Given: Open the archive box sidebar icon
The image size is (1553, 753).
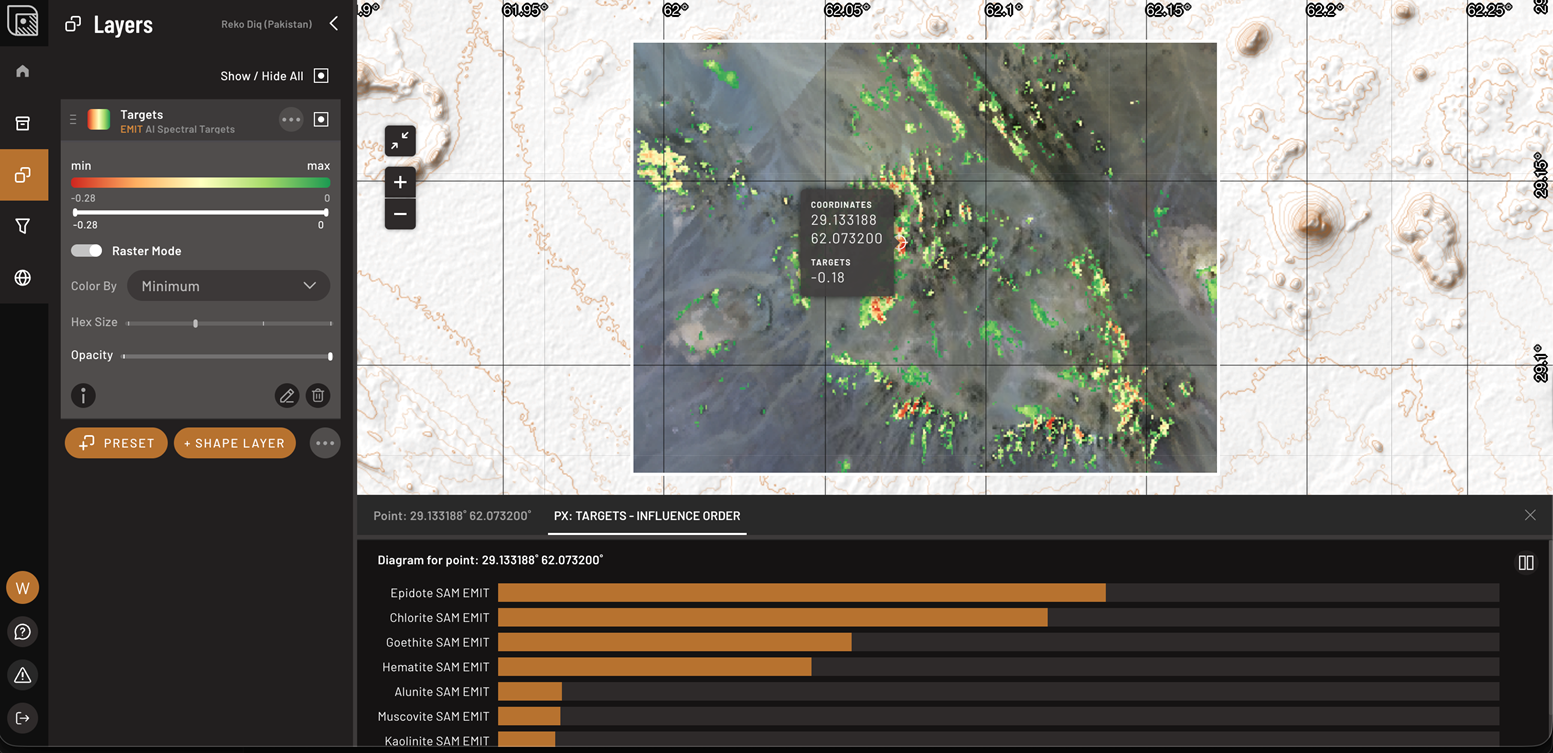Looking at the screenshot, I should tap(23, 123).
